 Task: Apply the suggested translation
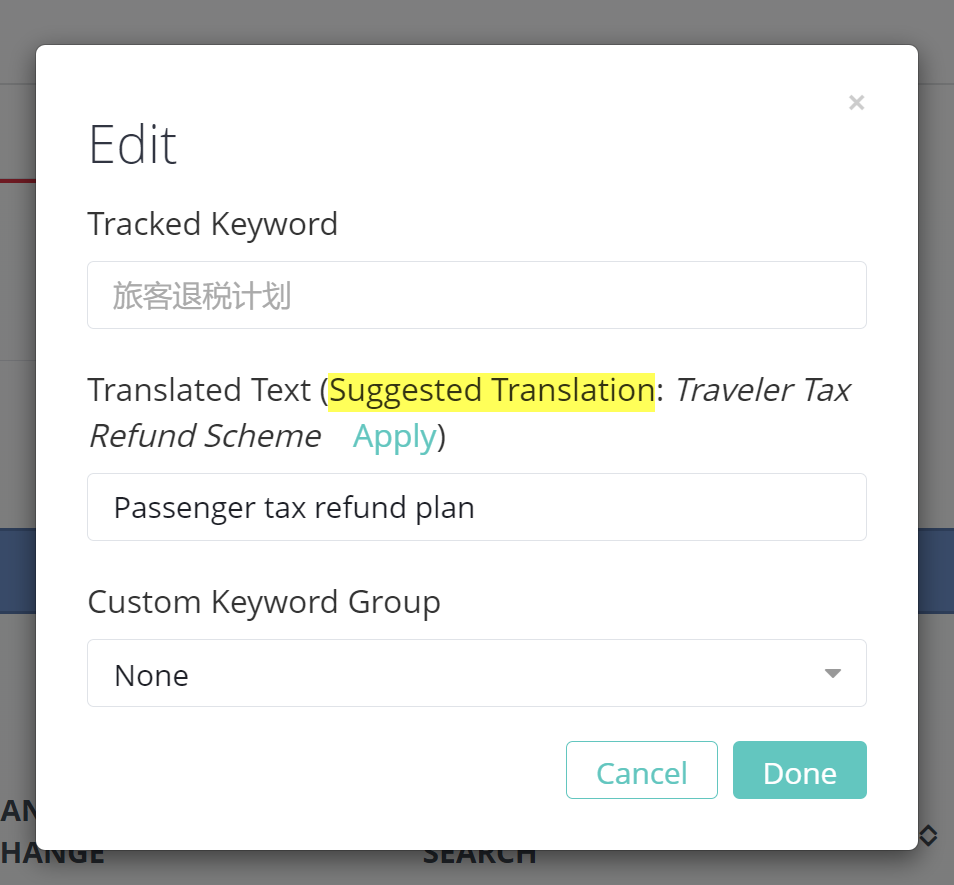394,437
